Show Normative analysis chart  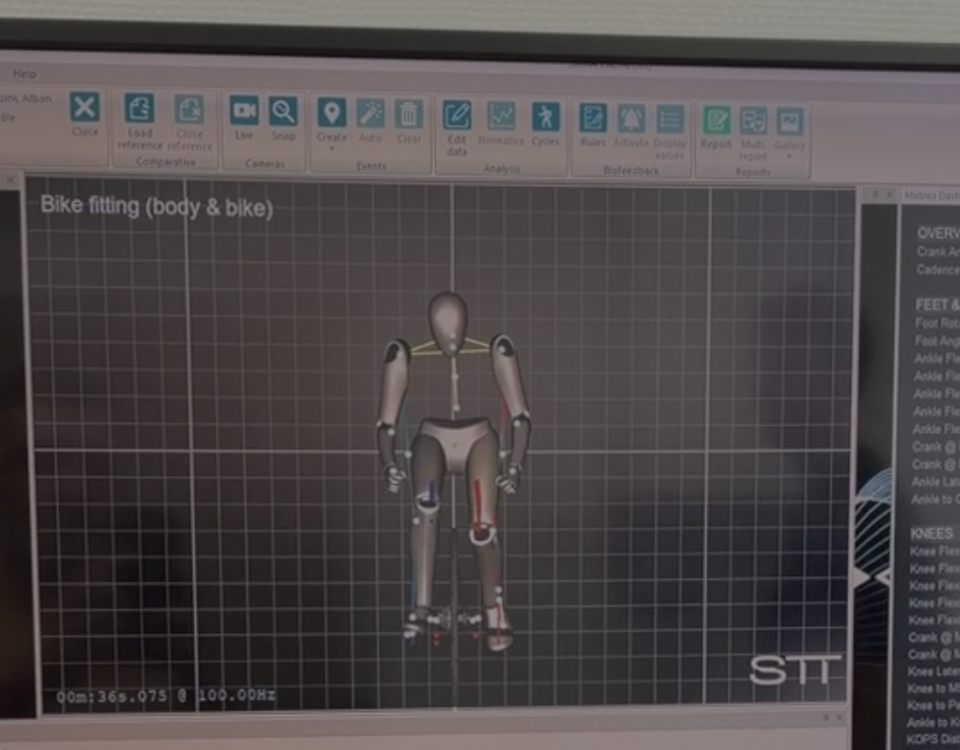pos(501,117)
